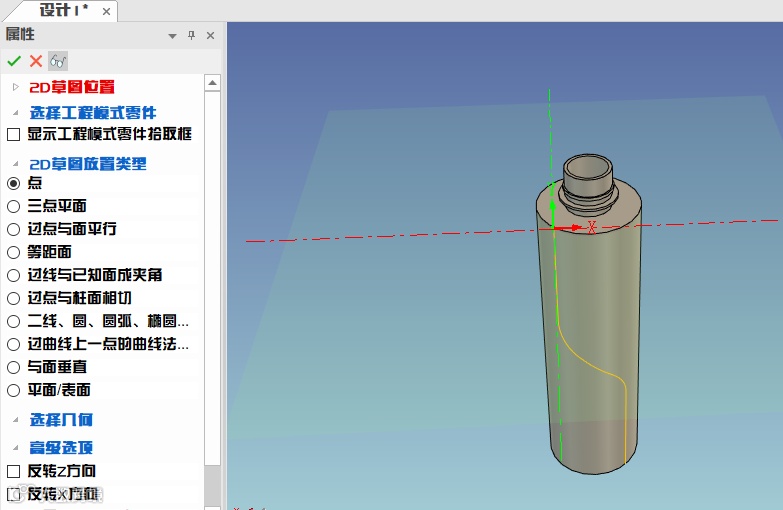Switch to the 设计1 tab
Viewport: 783px width, 510px height.
point(63,10)
